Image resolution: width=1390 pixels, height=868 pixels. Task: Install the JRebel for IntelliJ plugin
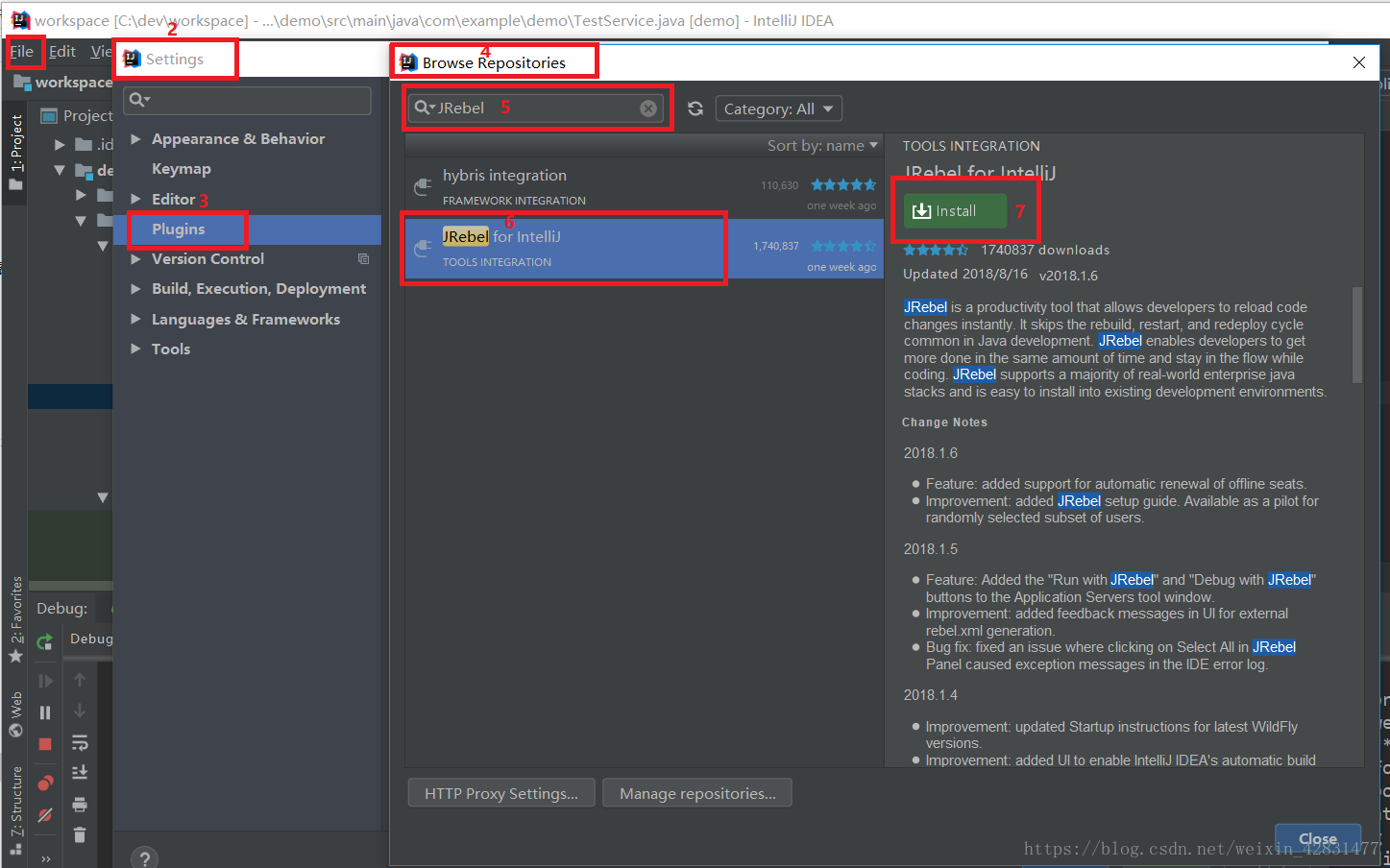[952, 210]
